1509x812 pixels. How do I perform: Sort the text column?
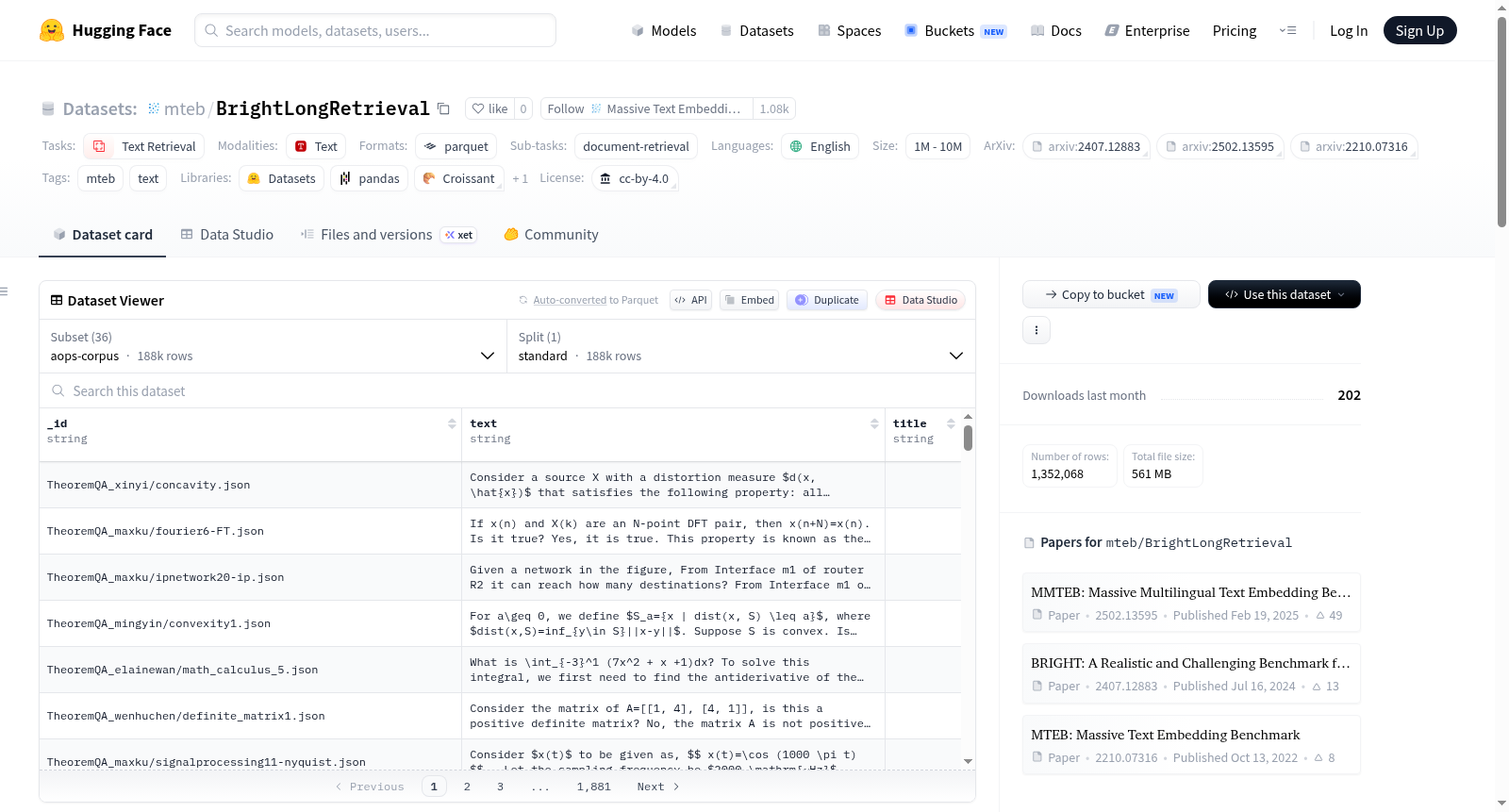874,424
